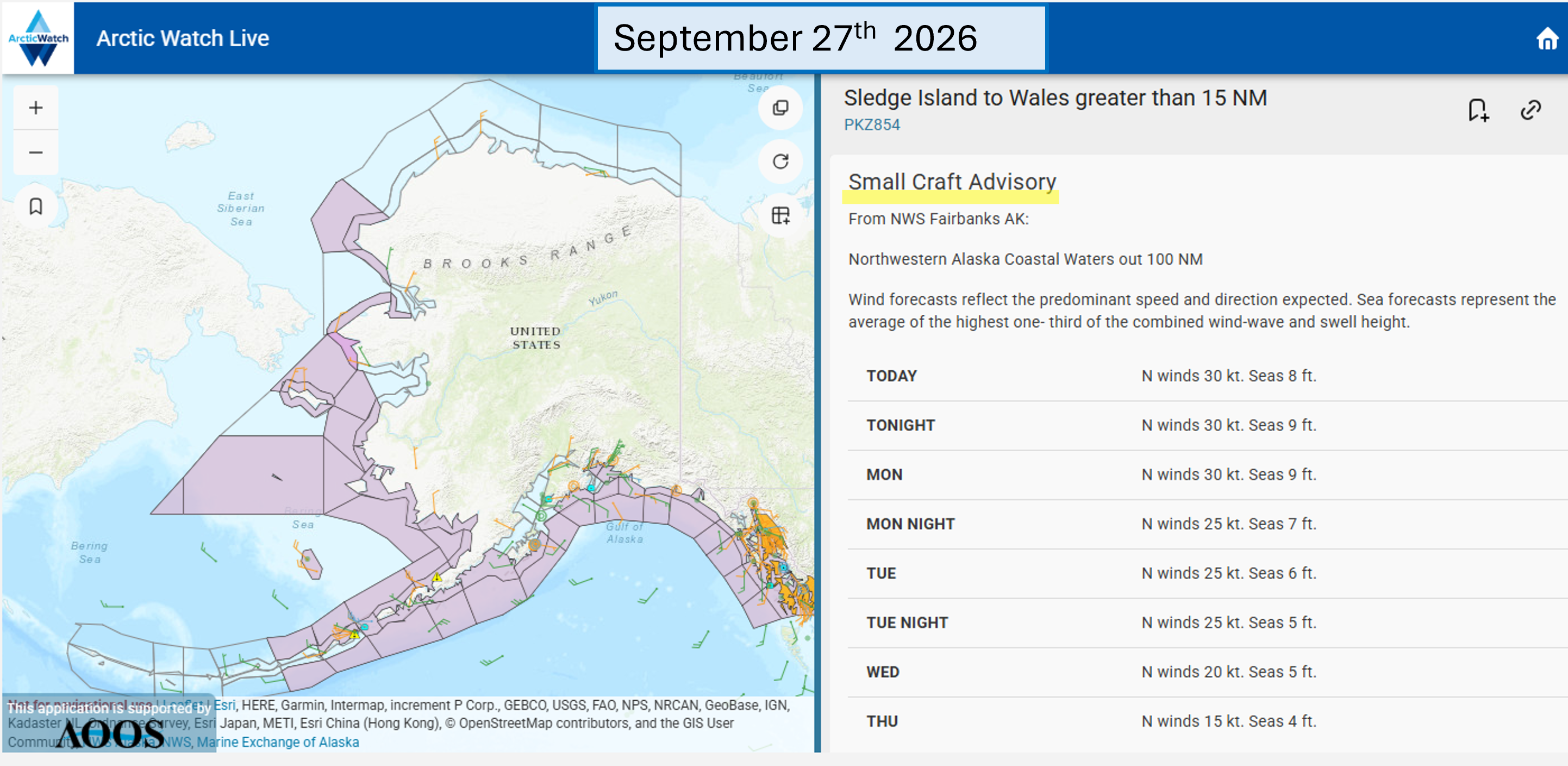Open the map layers control

(780, 108)
